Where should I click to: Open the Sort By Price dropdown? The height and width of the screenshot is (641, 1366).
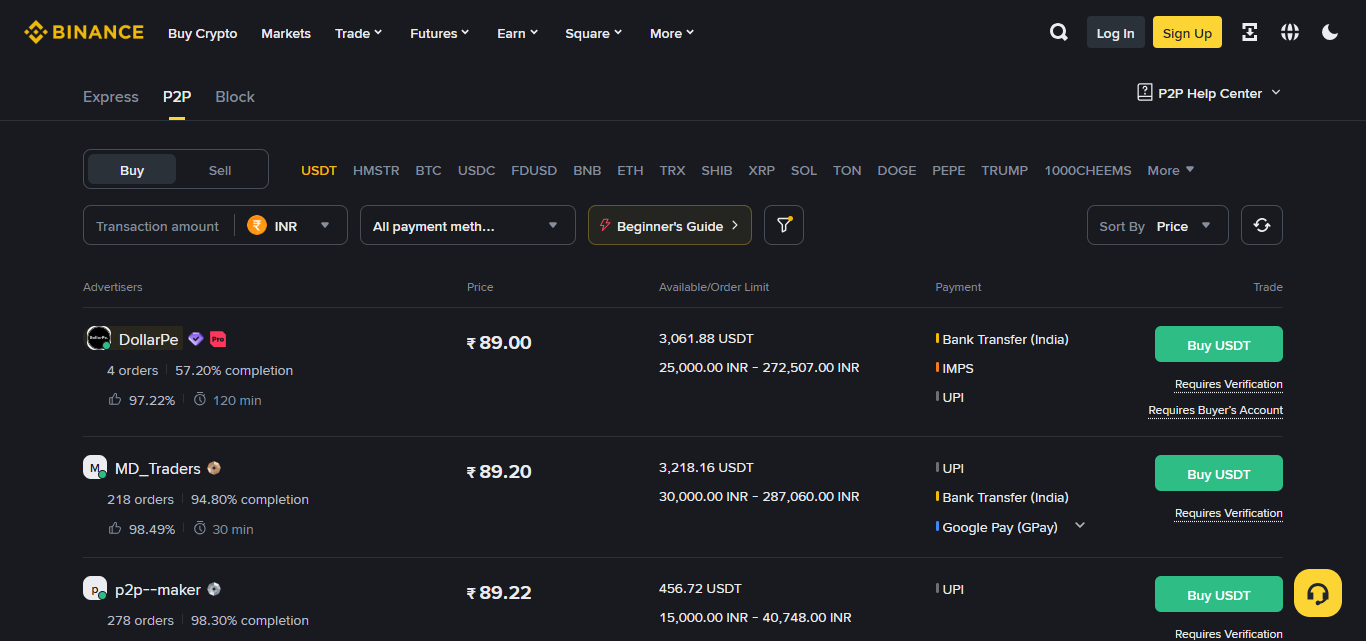(x=1158, y=225)
